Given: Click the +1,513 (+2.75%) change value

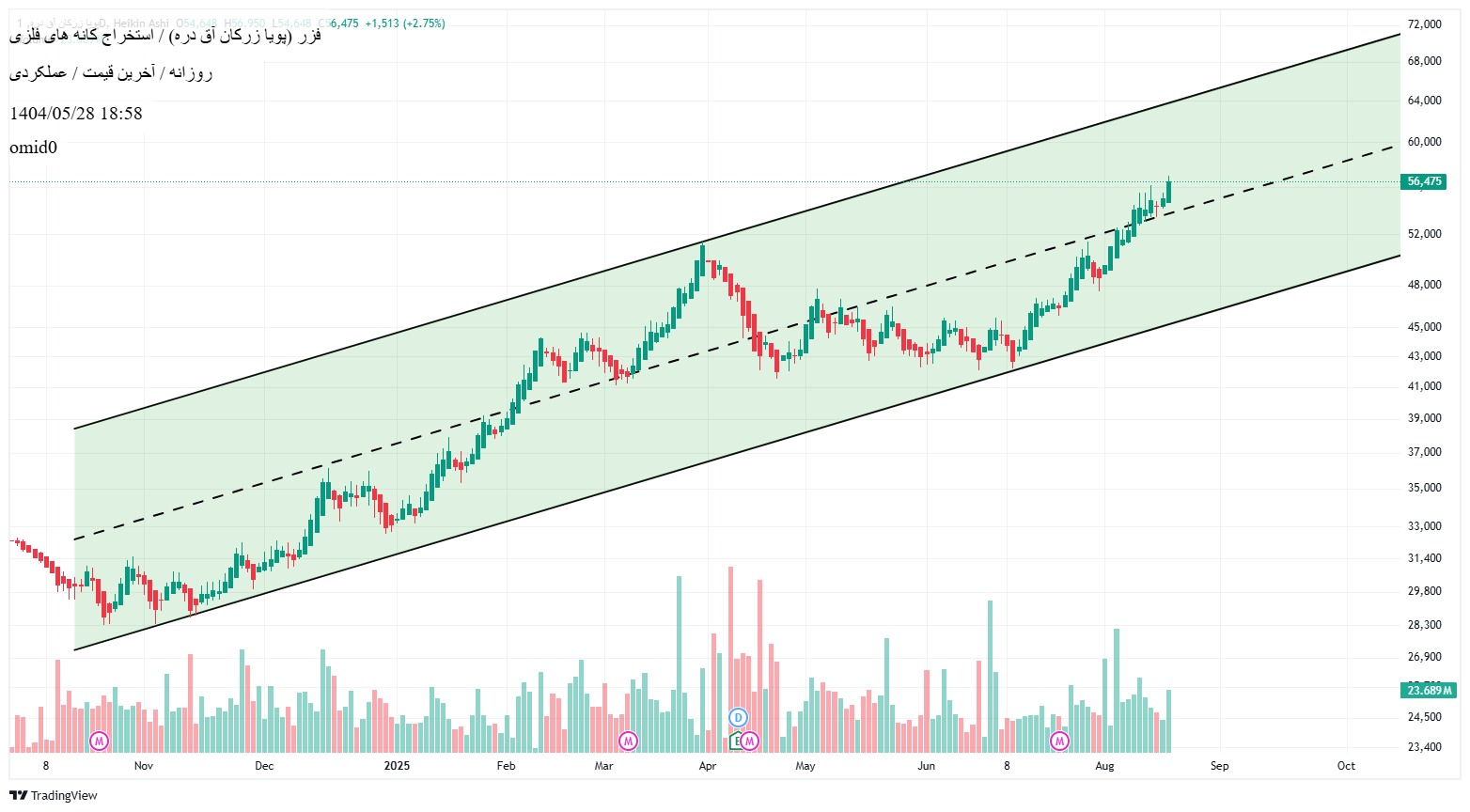Looking at the screenshot, I should [405, 23].
